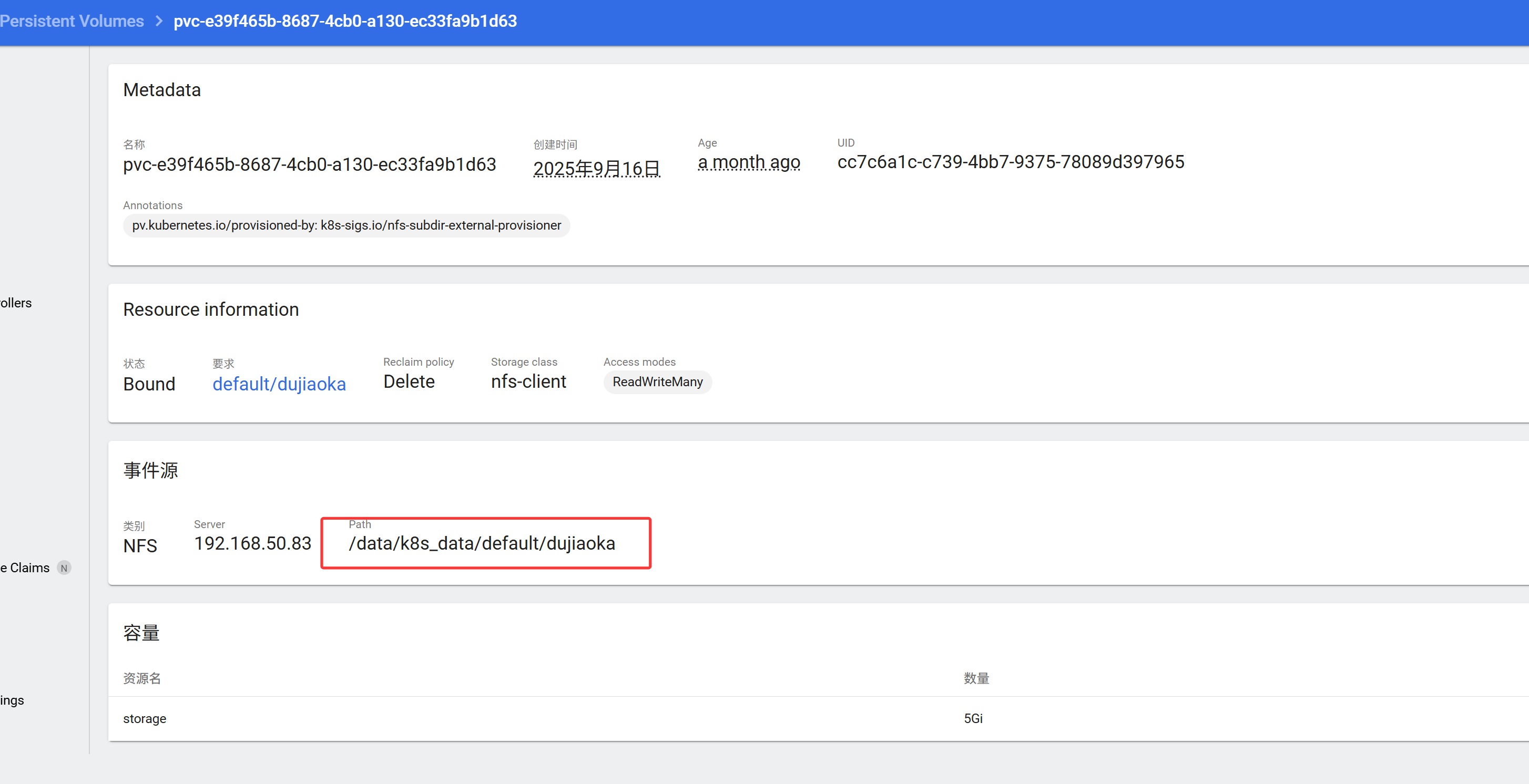Click the storage row in capacity table
The height and width of the screenshot is (784, 1529).
pyautogui.click(x=145, y=719)
